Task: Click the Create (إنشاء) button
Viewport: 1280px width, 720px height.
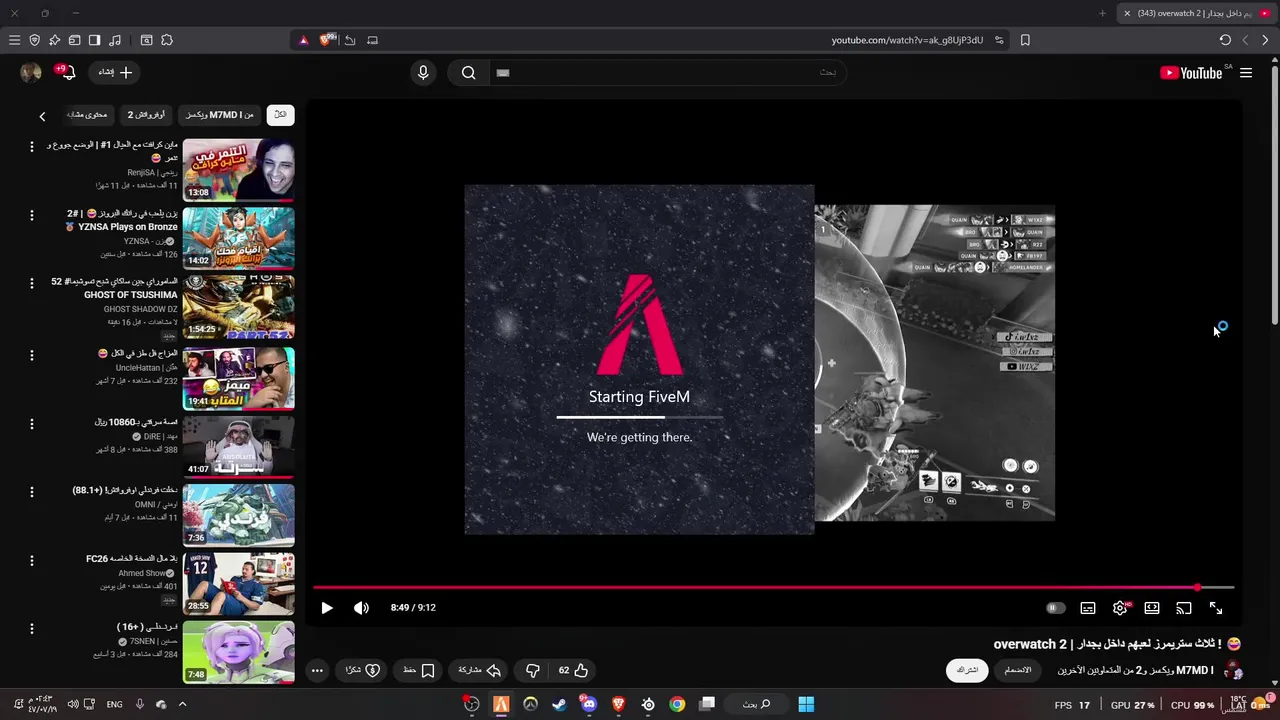Action: [x=115, y=72]
